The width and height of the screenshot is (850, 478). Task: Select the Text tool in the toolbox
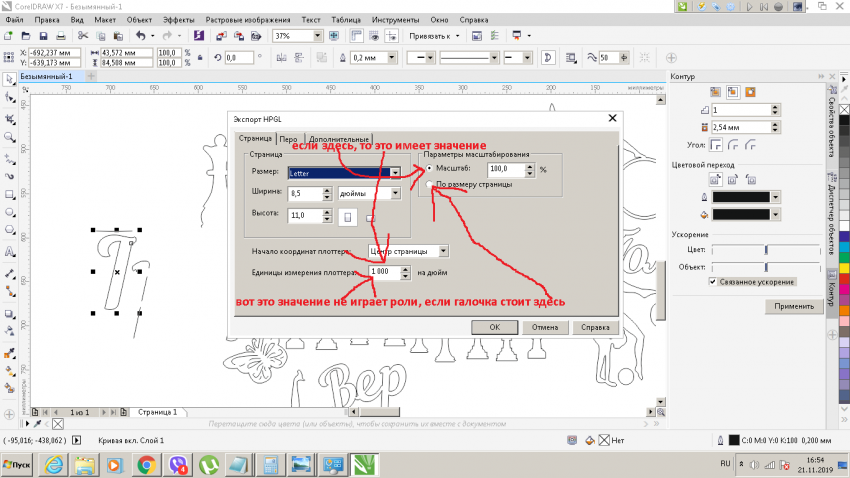(9, 252)
